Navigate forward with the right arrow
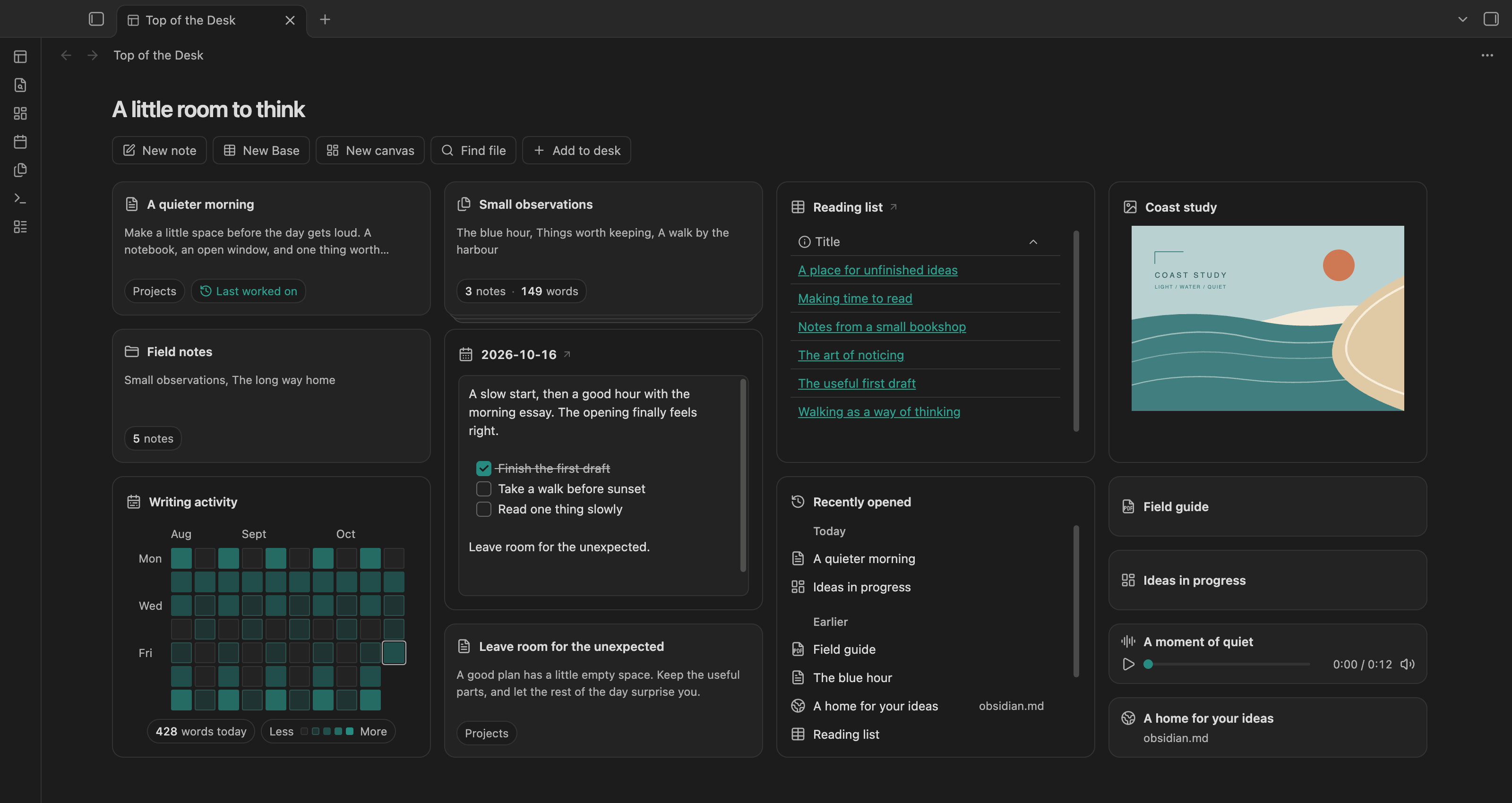 coord(92,55)
